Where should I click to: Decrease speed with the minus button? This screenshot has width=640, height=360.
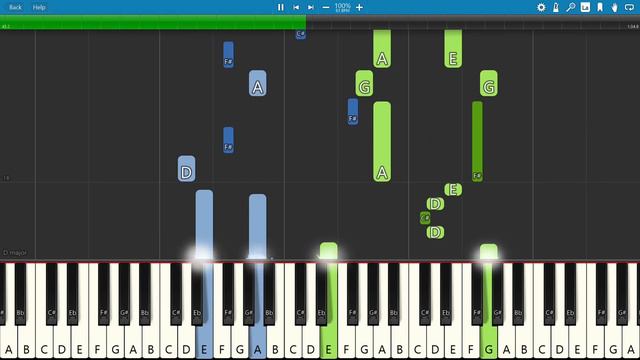[x=326, y=7]
